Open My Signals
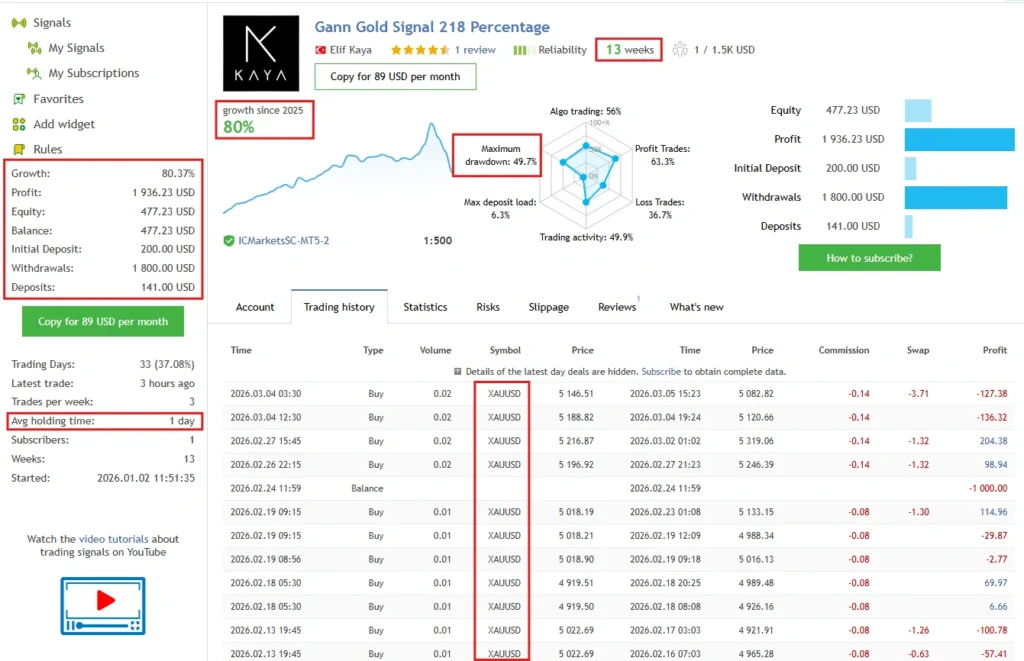1024x661 pixels. [x=76, y=48]
